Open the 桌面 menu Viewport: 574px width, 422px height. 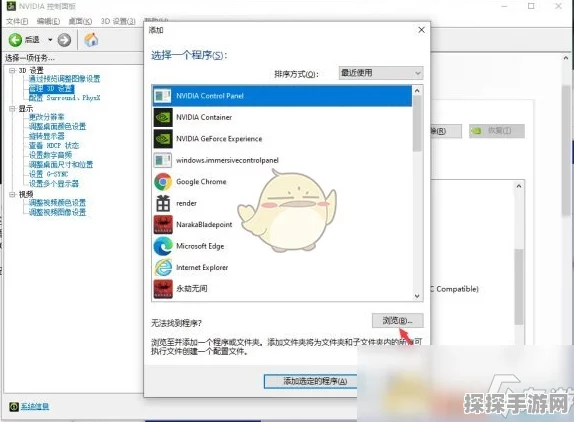[x=80, y=21]
